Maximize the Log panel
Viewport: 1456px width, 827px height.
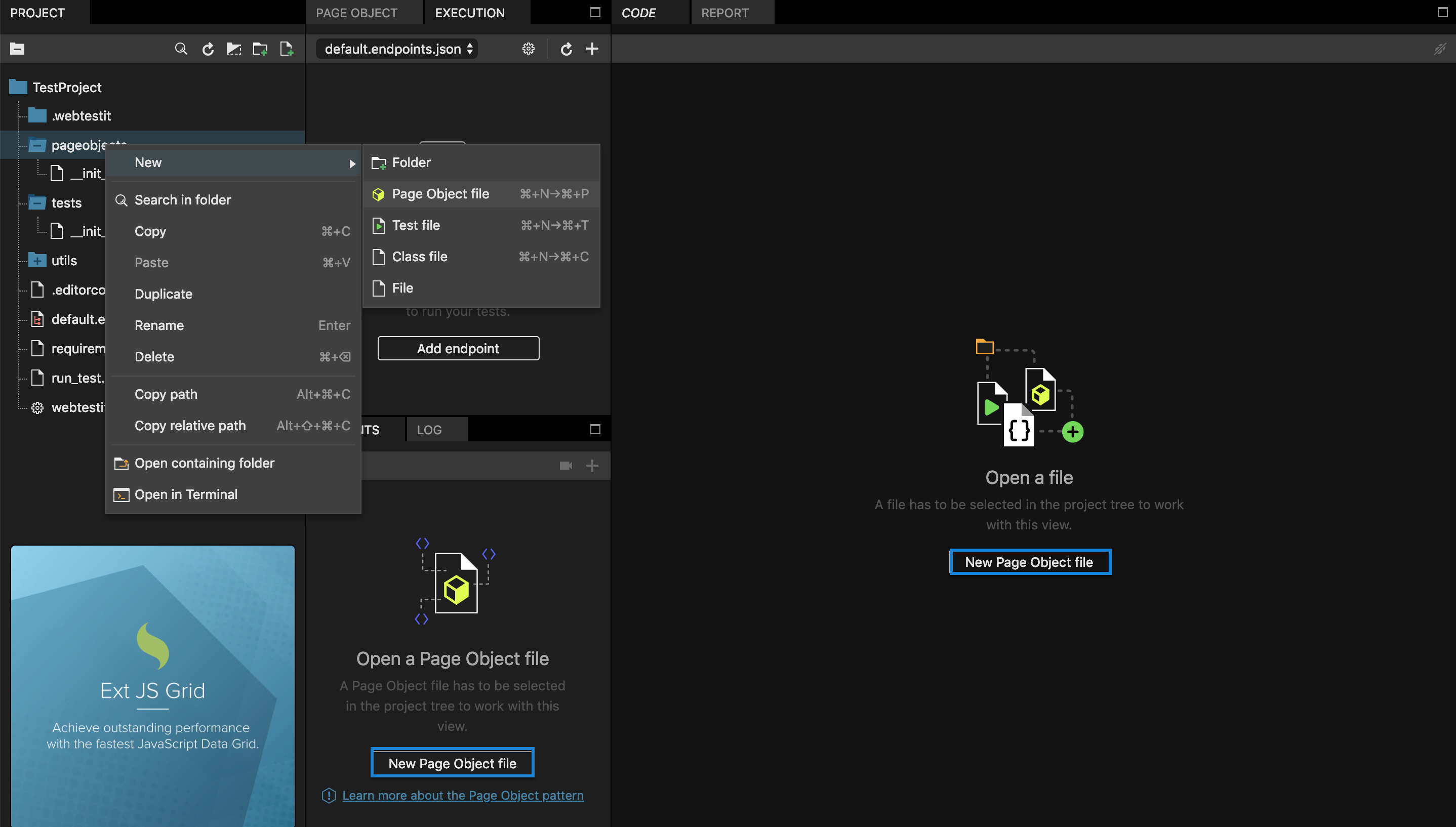[x=595, y=429]
